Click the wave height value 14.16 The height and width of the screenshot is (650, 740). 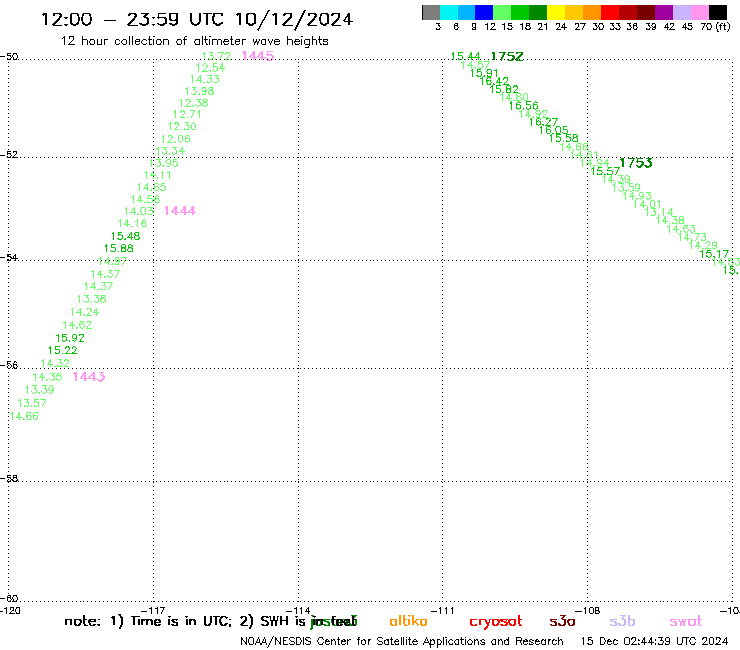(x=132, y=223)
